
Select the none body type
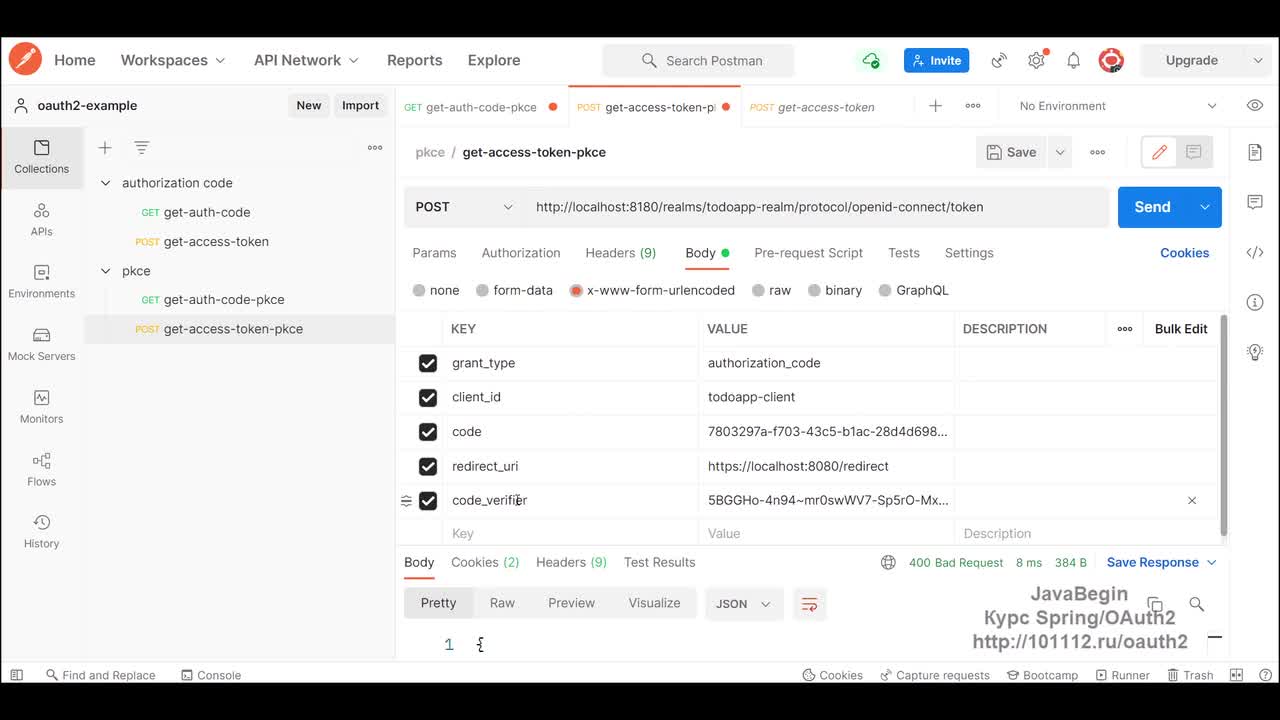[x=436, y=290]
